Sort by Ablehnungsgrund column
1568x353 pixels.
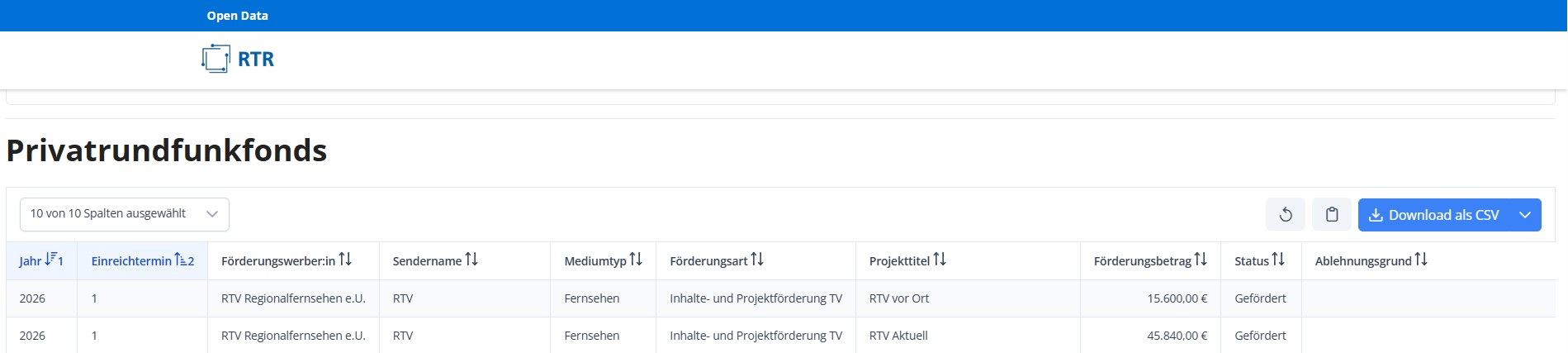click(x=1421, y=260)
